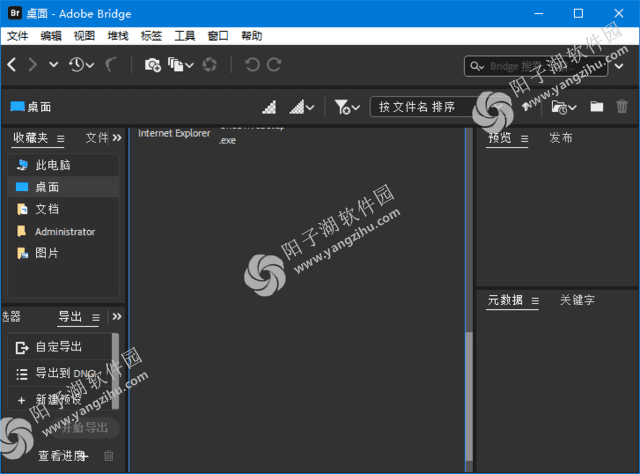
Task: Open thumbnail quality options dropdown
Action: [x=302, y=107]
